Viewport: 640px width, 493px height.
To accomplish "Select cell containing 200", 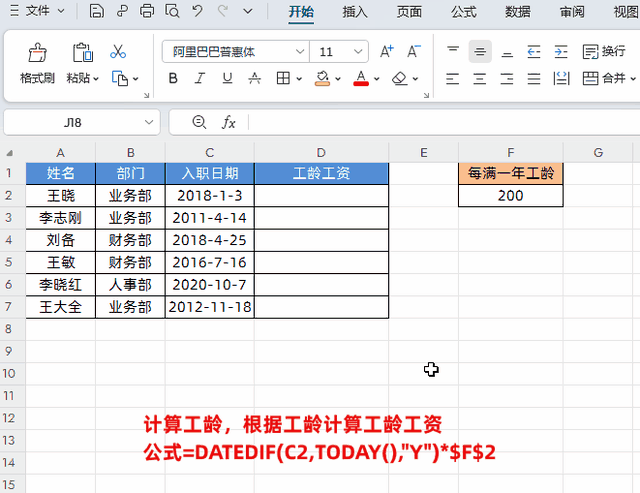I will click(x=511, y=196).
